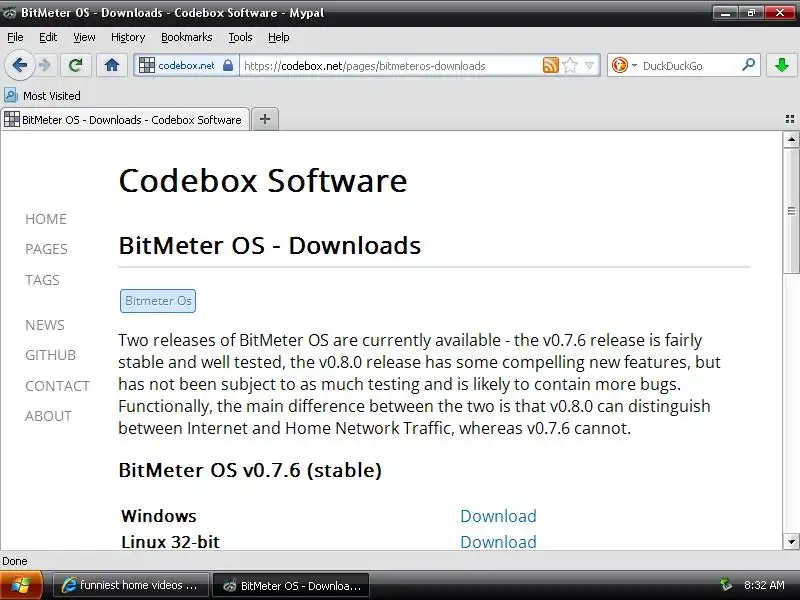This screenshot has width=800, height=600.
Task: Click the Download link for Windows
Action: tap(498, 516)
